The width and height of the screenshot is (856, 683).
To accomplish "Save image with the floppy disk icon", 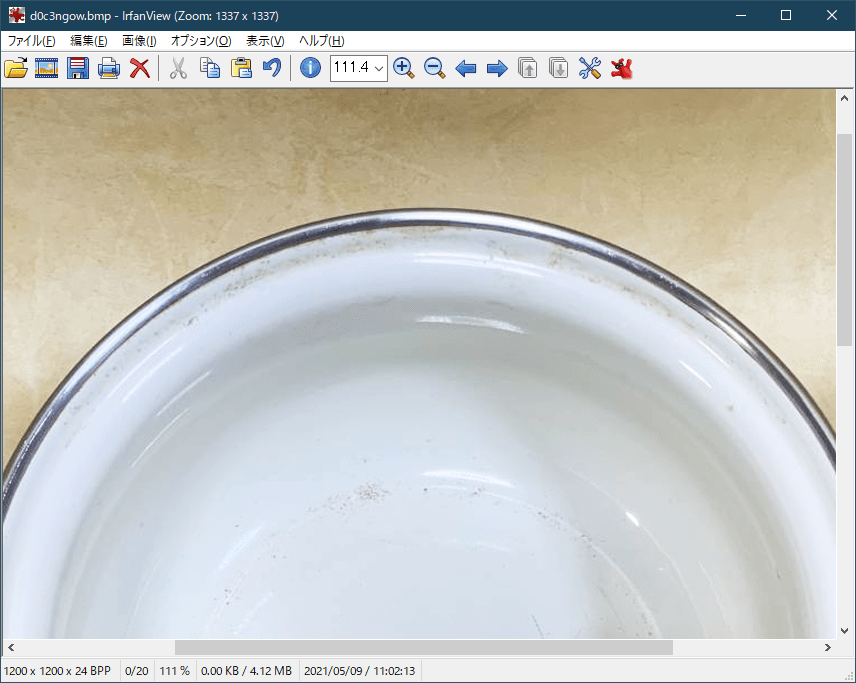I will click(x=78, y=68).
